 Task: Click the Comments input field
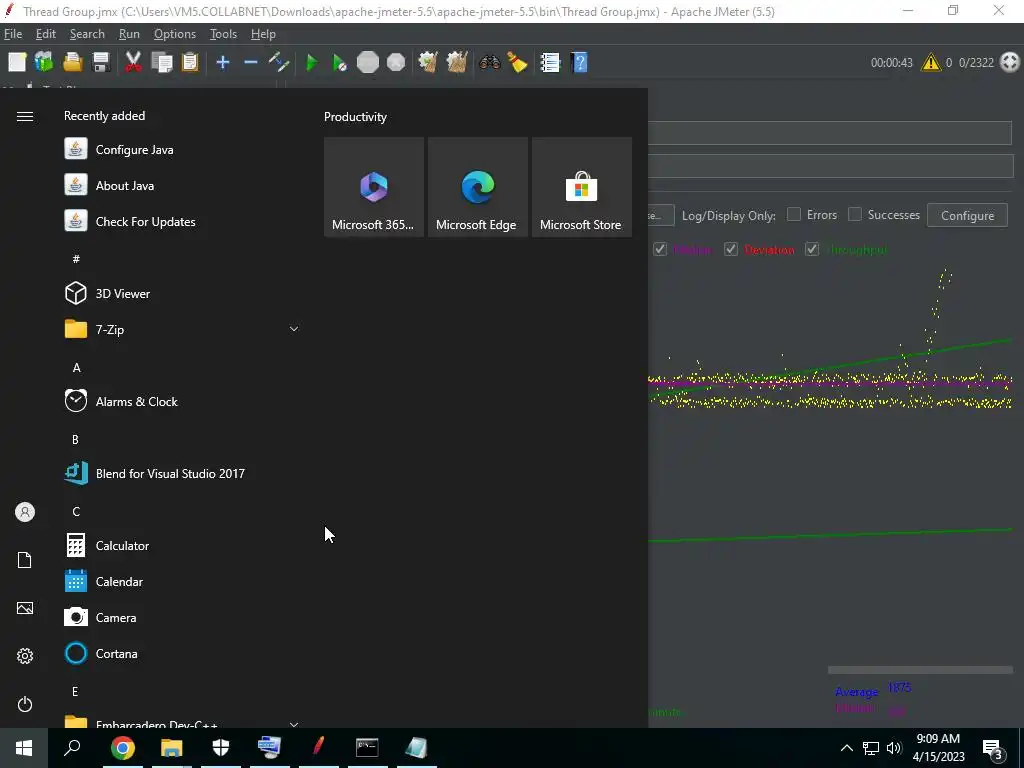click(x=829, y=166)
